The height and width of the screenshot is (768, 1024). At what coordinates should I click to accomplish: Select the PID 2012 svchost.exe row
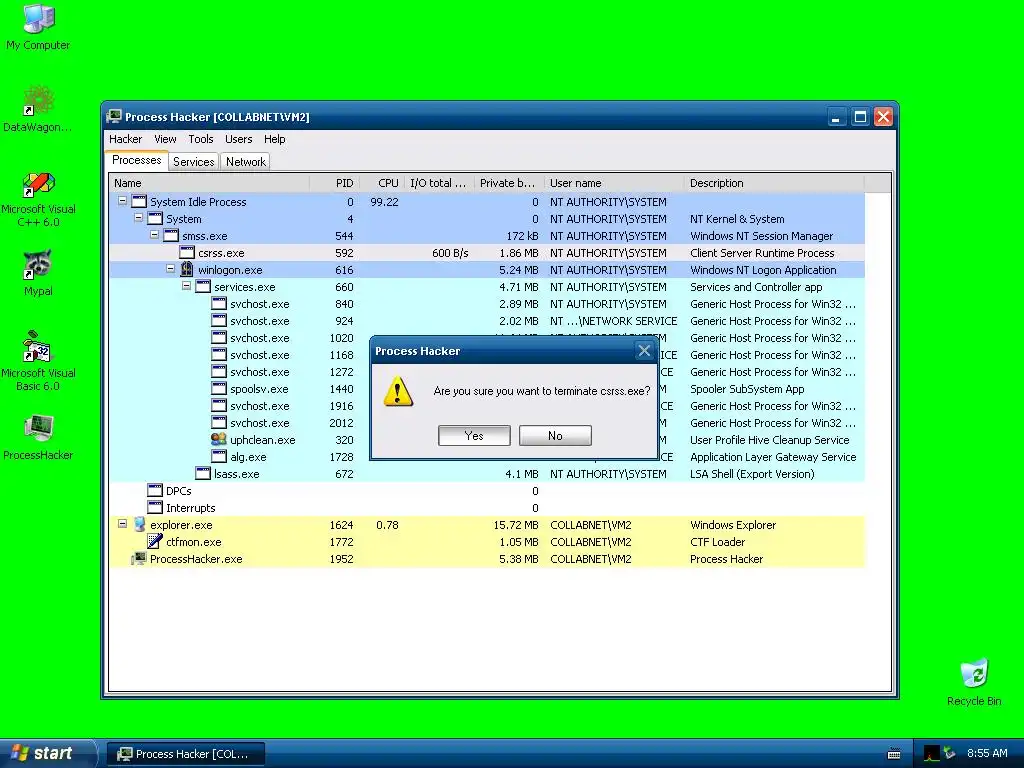pyautogui.click(x=487, y=423)
